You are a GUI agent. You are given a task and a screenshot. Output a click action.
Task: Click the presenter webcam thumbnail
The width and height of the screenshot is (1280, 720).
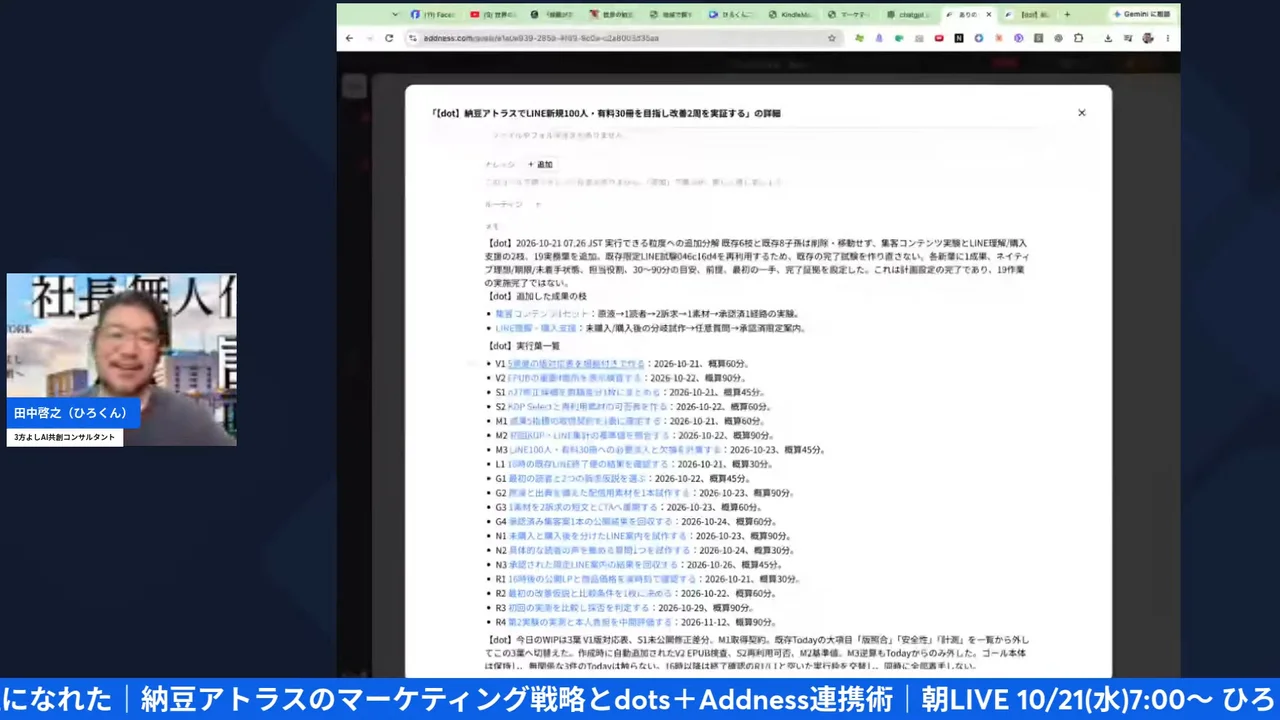122,359
